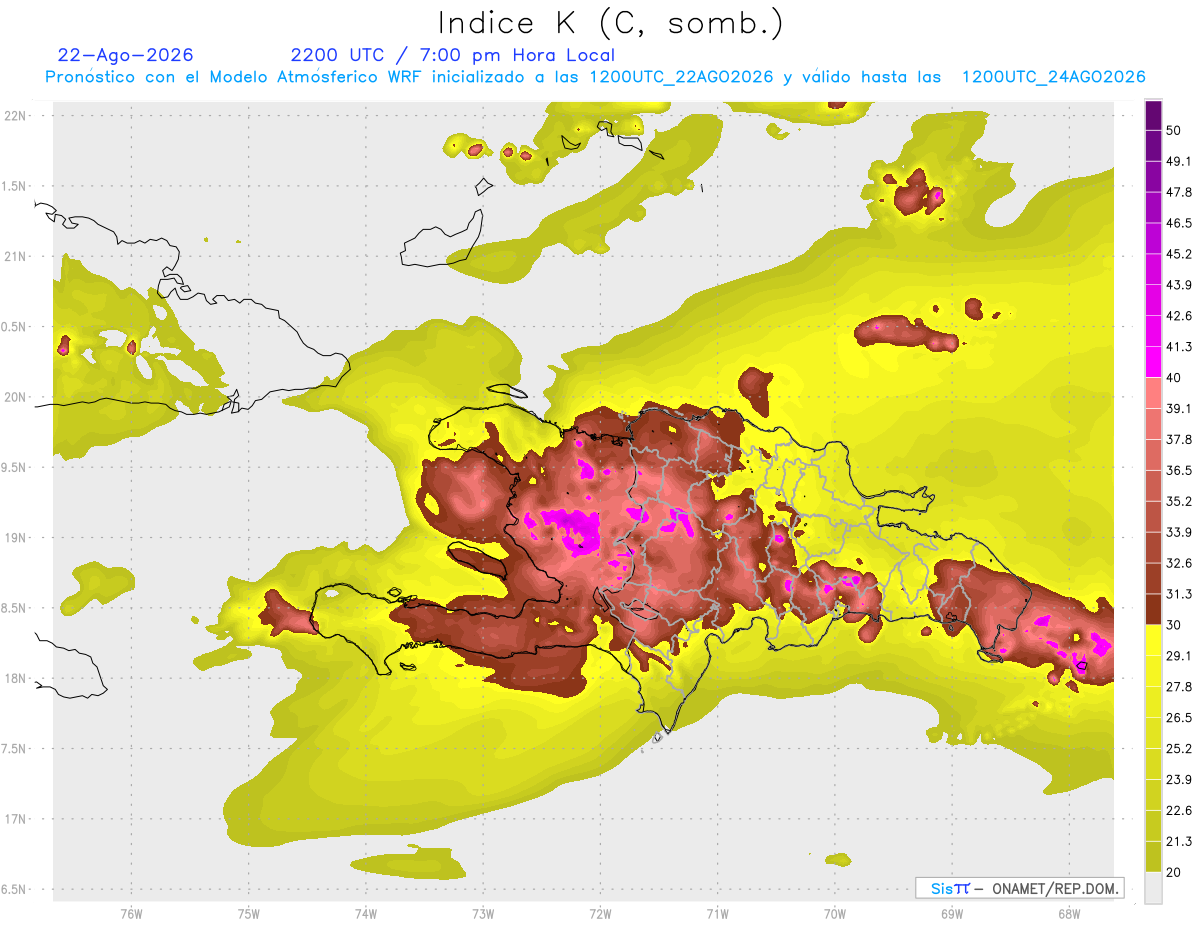Click the magenta colorbar band between 40 and 41.3

pos(1153,362)
